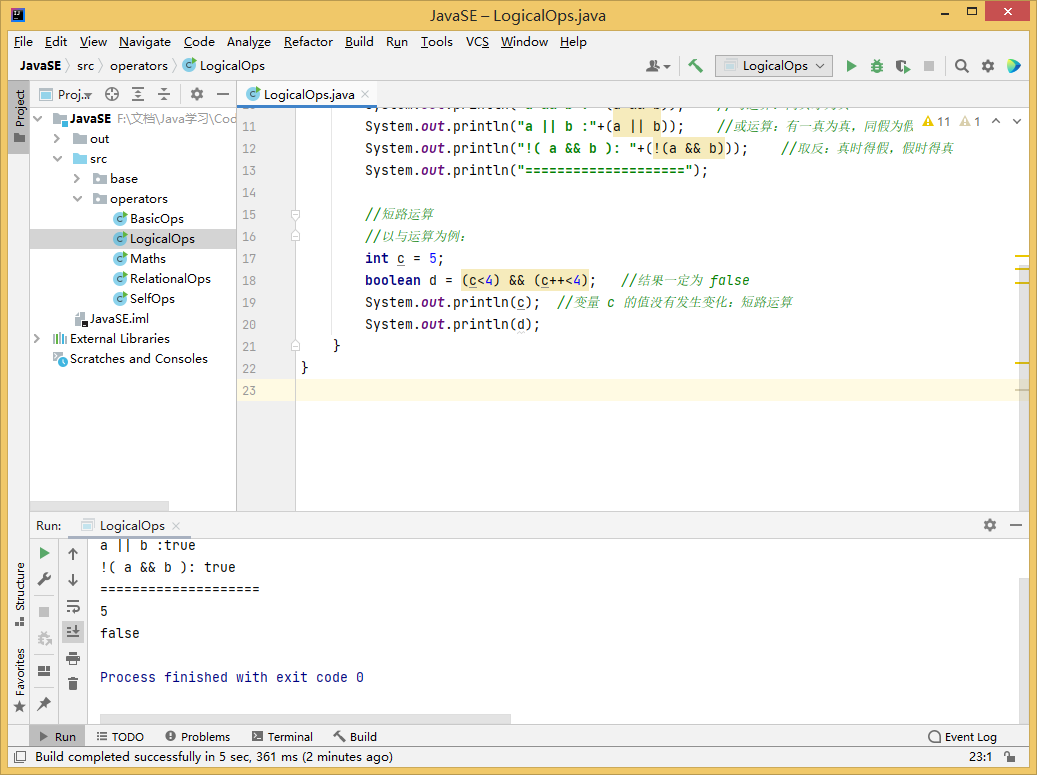The width and height of the screenshot is (1037, 775).
Task: Rerun LogicalOps from the Run panel
Action: [44, 553]
